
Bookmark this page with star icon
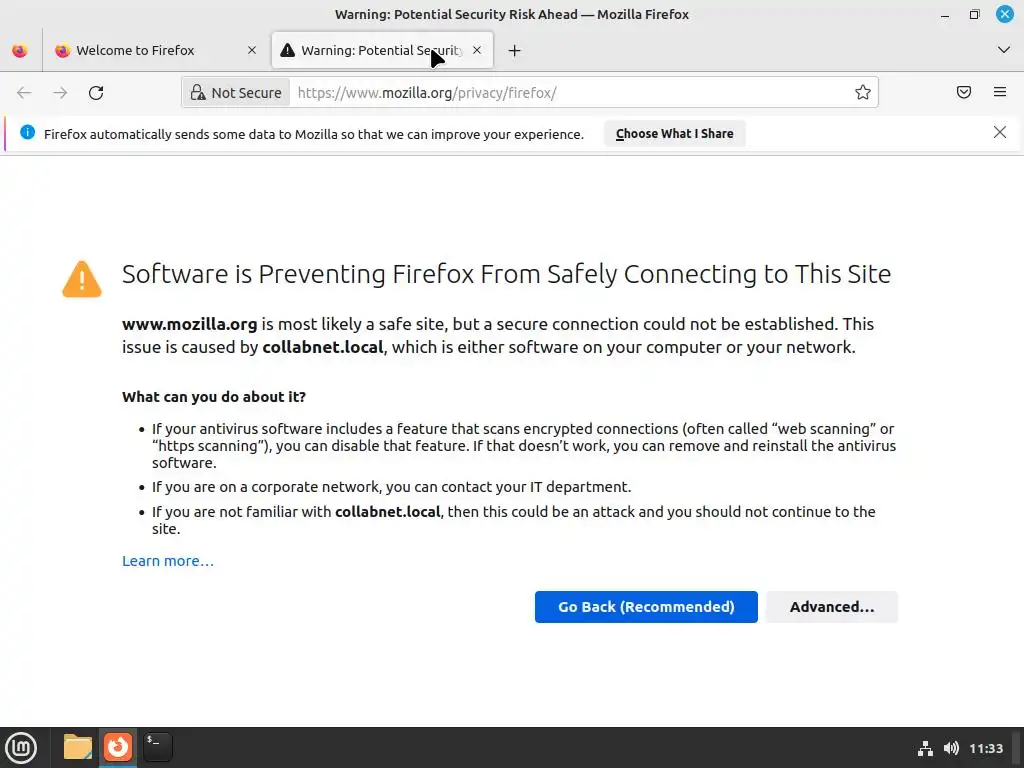click(x=863, y=93)
